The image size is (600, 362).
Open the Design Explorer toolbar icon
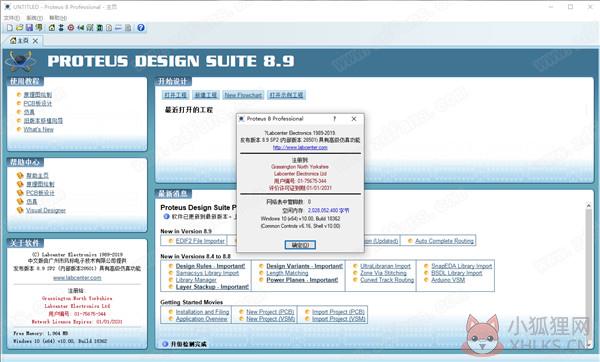tap(99, 28)
